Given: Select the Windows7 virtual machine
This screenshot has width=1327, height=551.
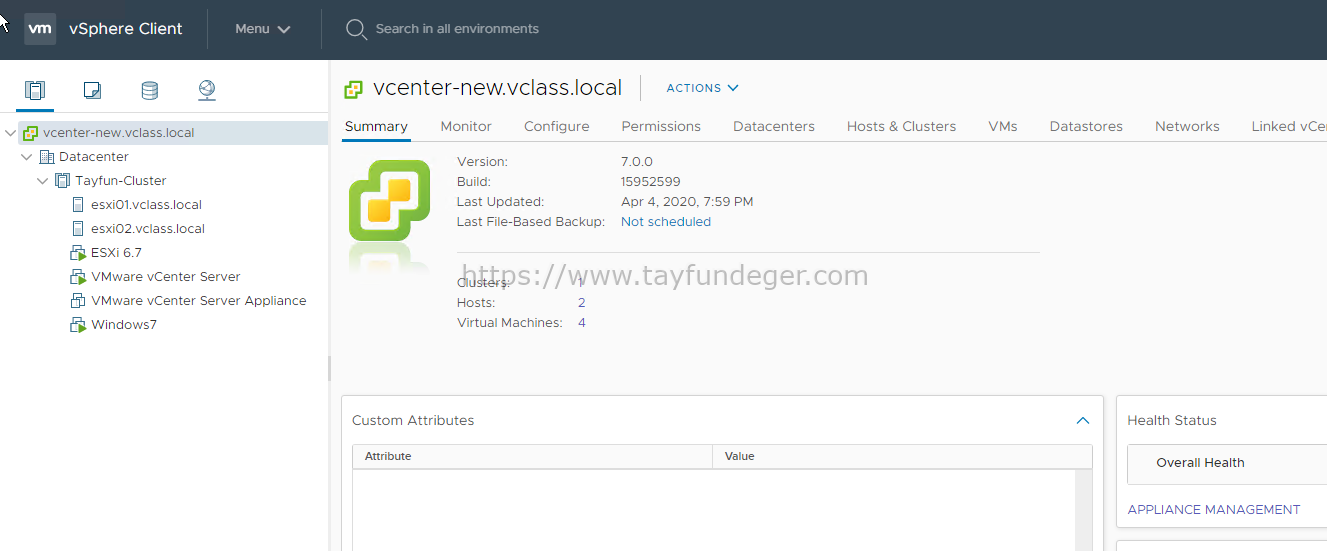Looking at the screenshot, I should [124, 325].
